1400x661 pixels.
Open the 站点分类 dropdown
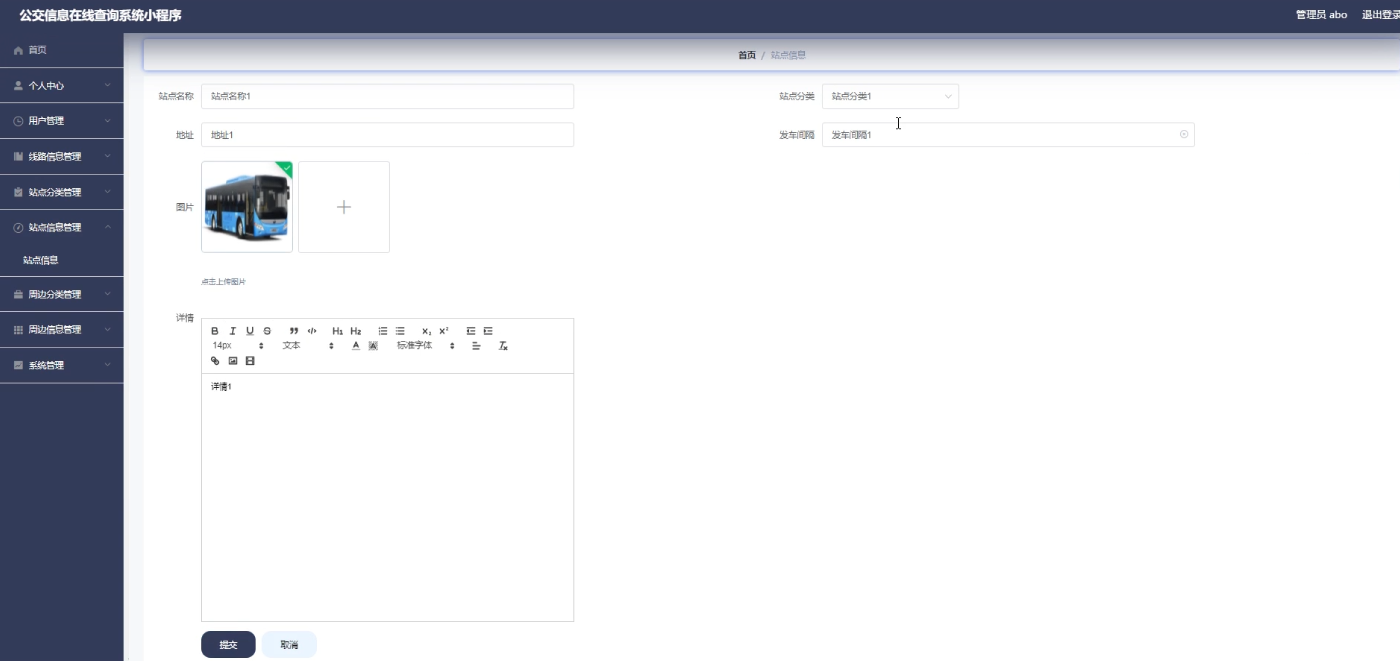[x=890, y=96]
